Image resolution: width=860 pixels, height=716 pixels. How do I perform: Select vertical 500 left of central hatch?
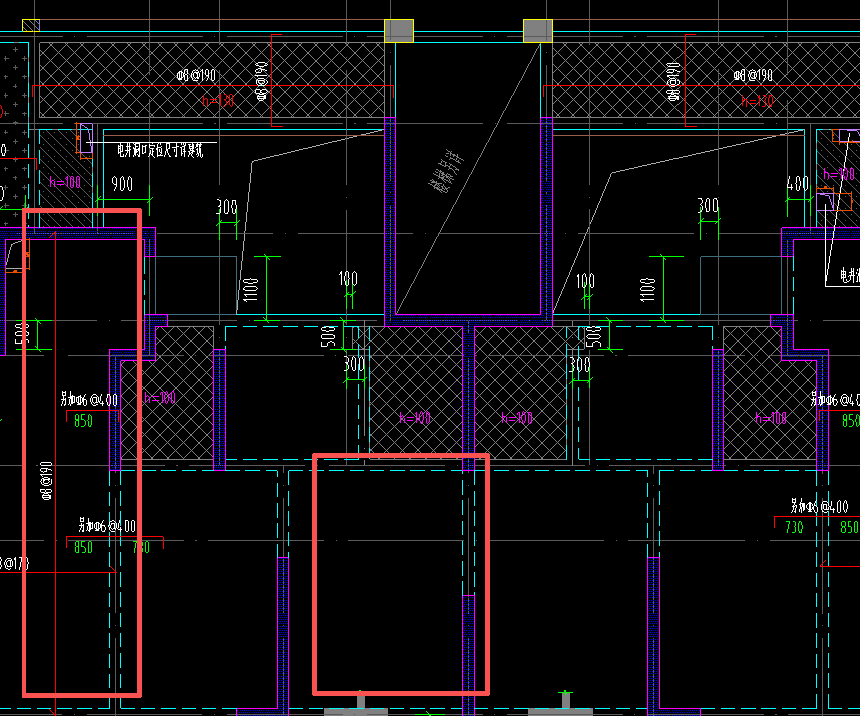[328, 337]
